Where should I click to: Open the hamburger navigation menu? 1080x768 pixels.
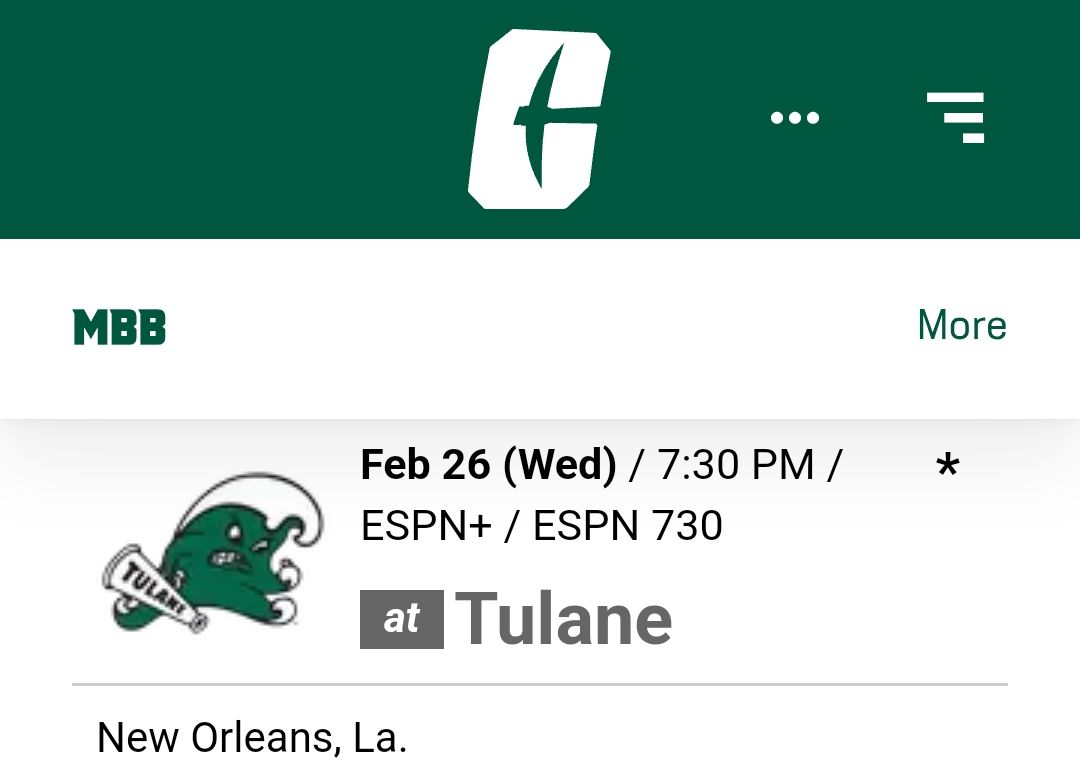(x=956, y=118)
